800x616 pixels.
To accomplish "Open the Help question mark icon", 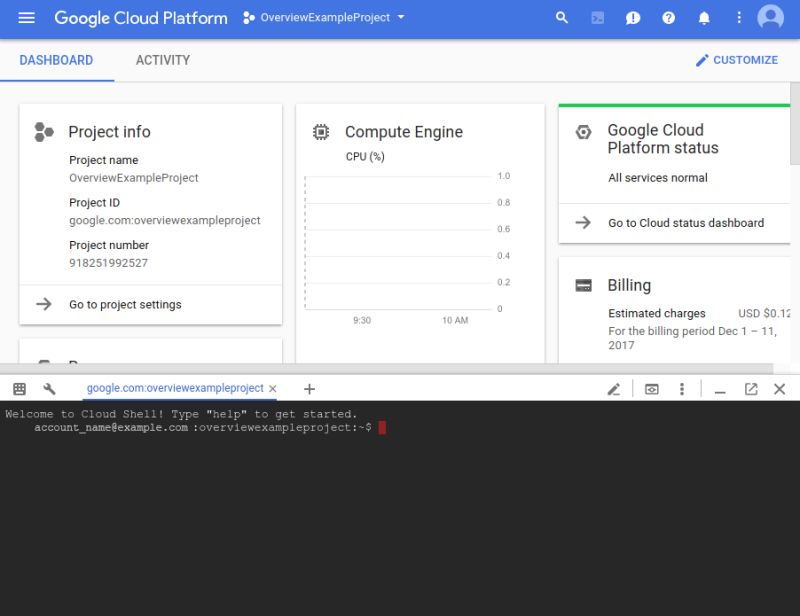I will pos(668,17).
